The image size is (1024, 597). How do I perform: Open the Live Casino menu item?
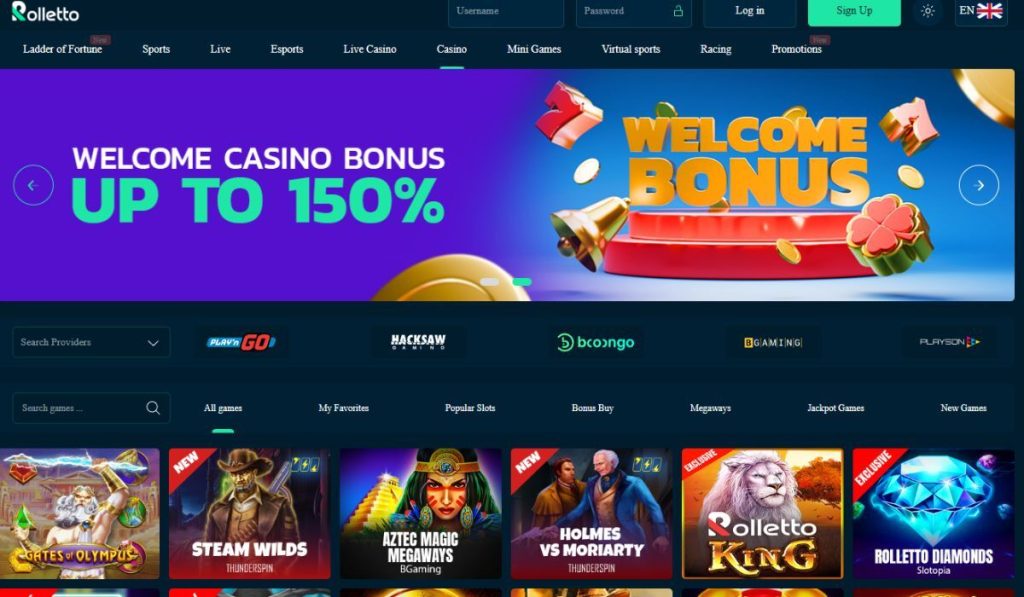click(370, 49)
